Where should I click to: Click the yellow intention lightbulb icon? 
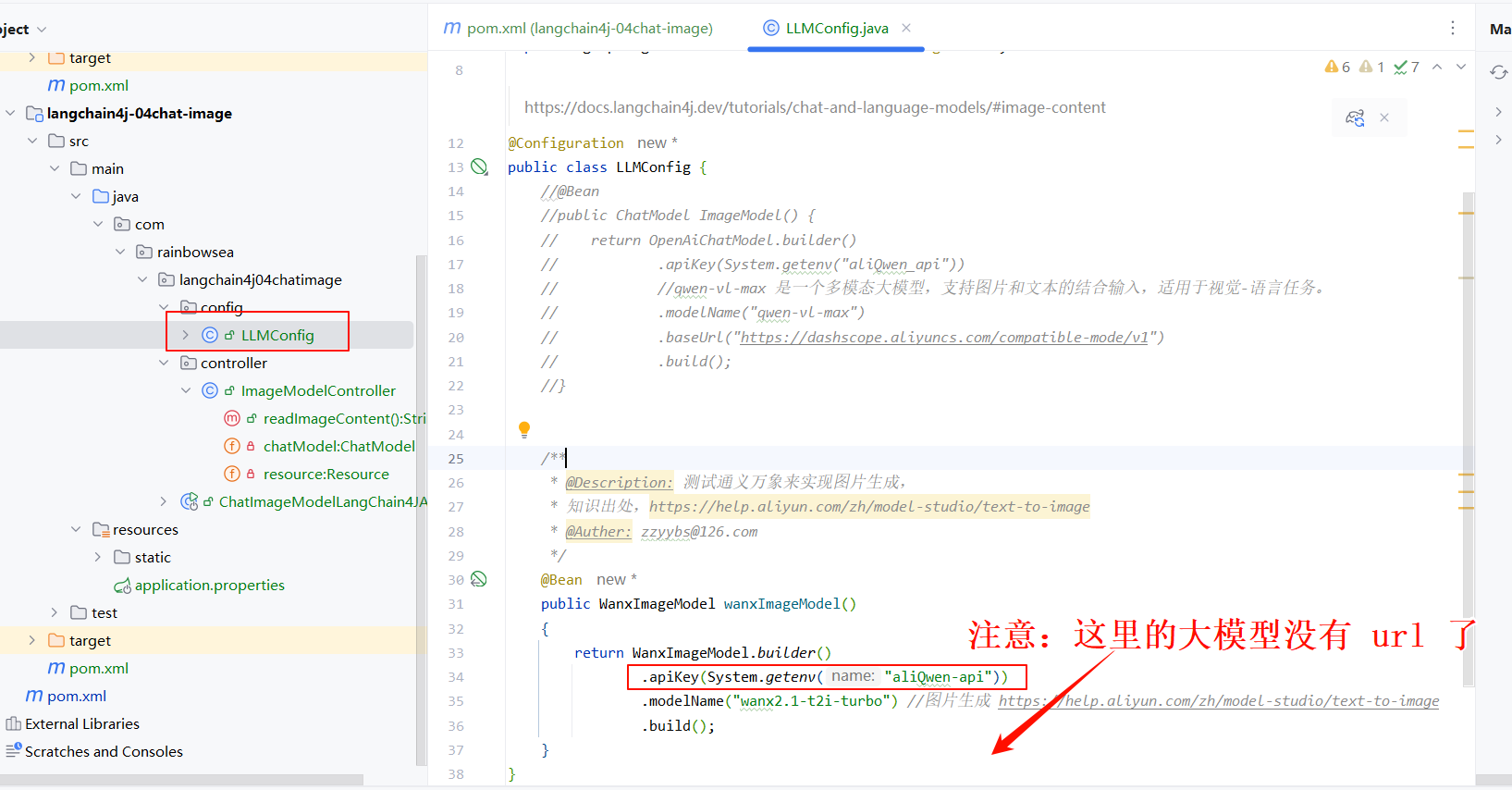coord(524,429)
